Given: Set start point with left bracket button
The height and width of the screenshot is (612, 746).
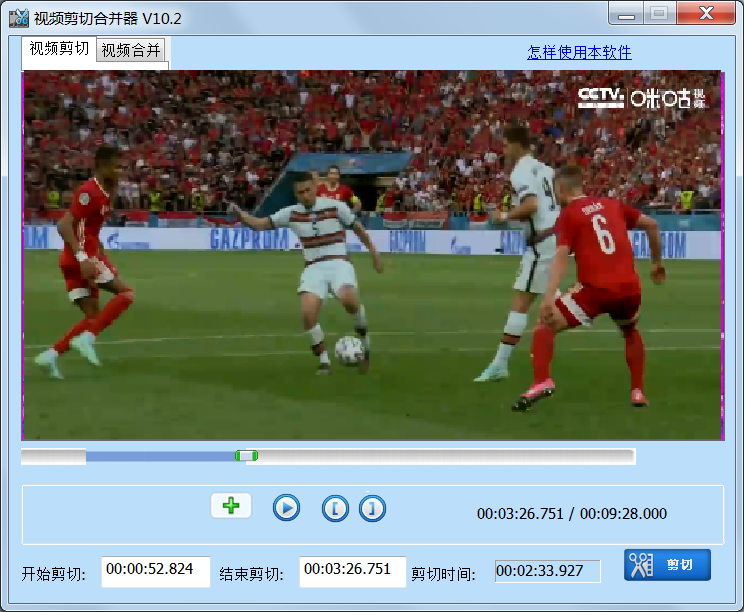Looking at the screenshot, I should point(335,508).
